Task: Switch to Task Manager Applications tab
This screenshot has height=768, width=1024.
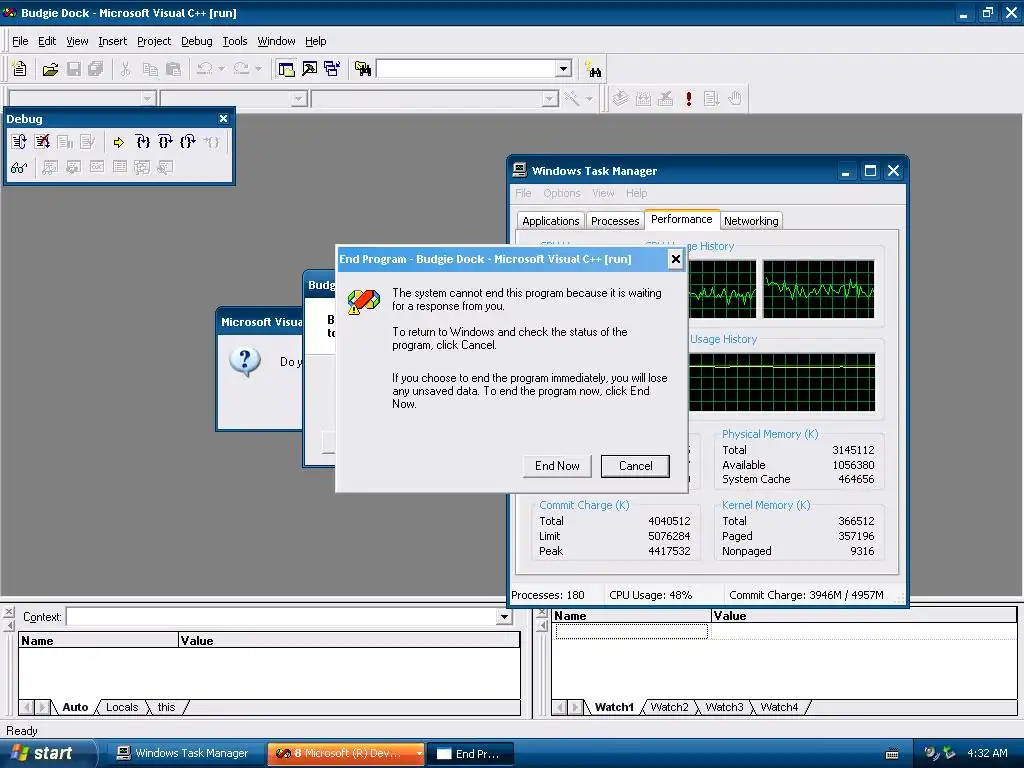Action: 551,221
